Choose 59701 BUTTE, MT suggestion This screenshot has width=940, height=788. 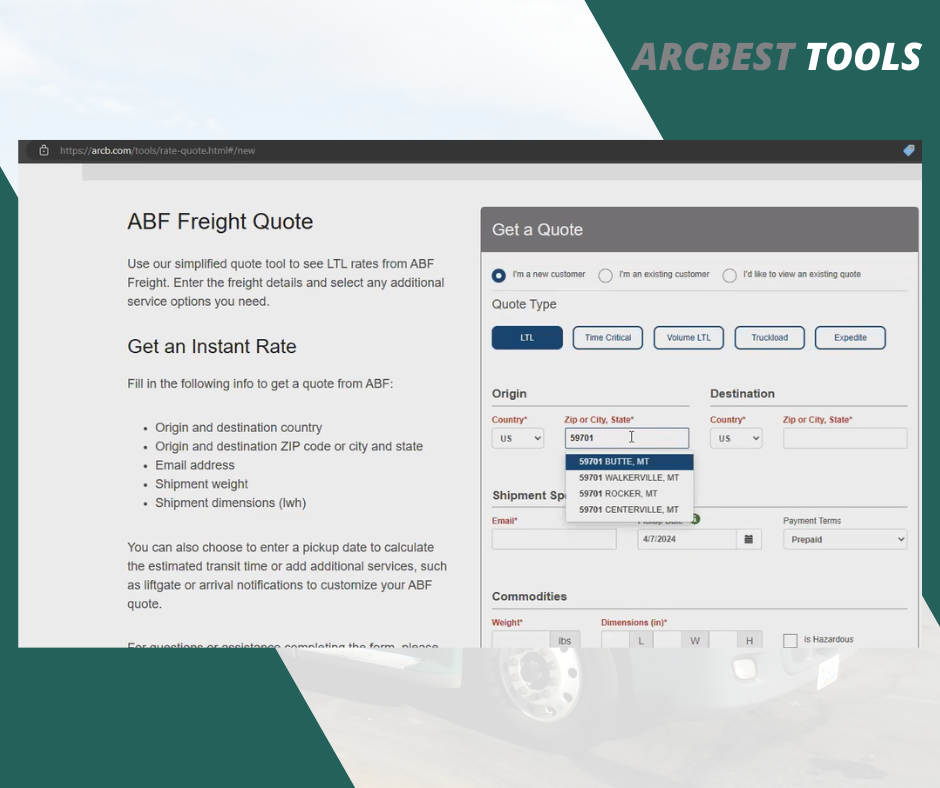(x=629, y=462)
